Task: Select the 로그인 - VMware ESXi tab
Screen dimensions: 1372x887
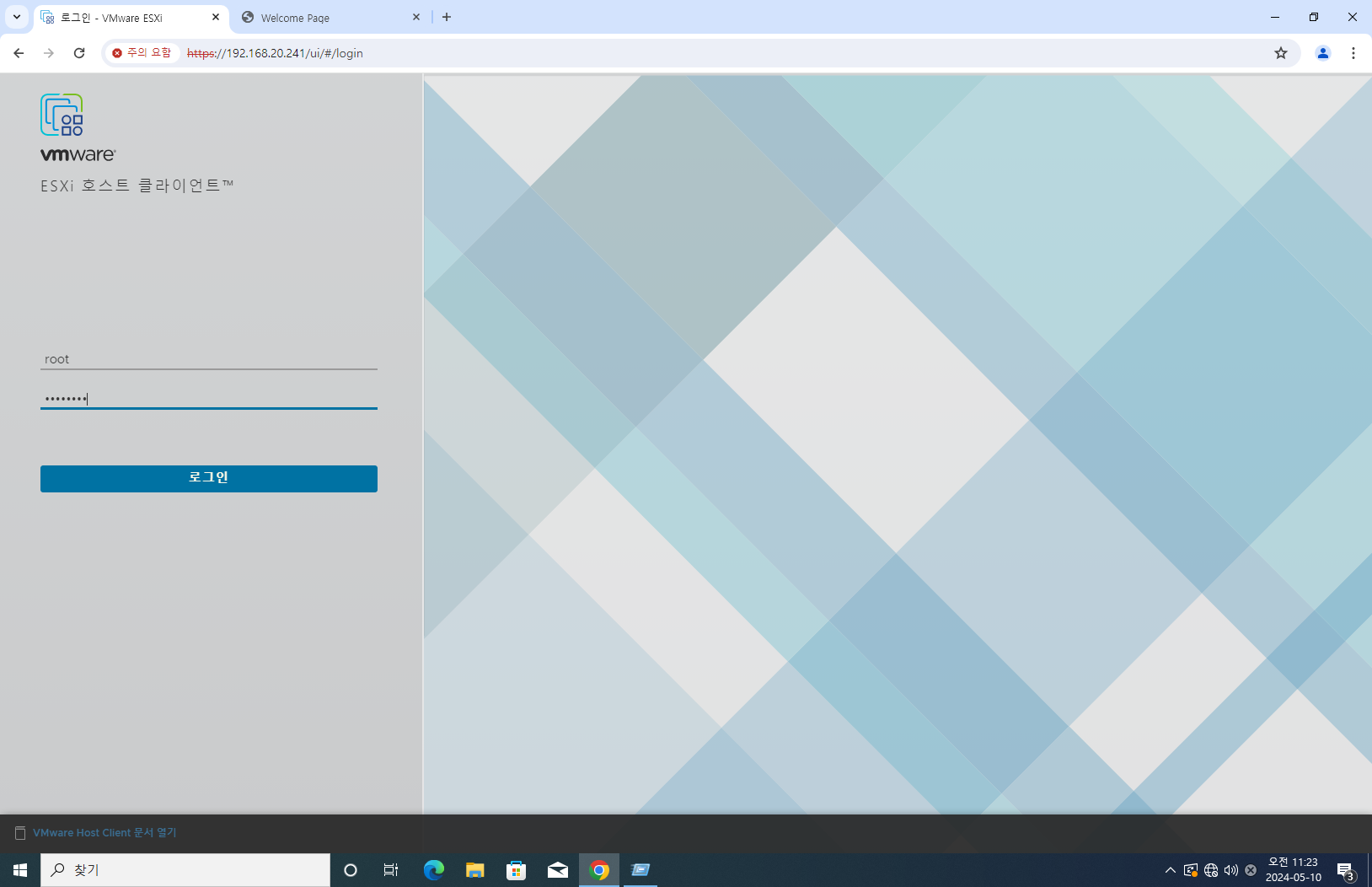Action: coord(131,18)
